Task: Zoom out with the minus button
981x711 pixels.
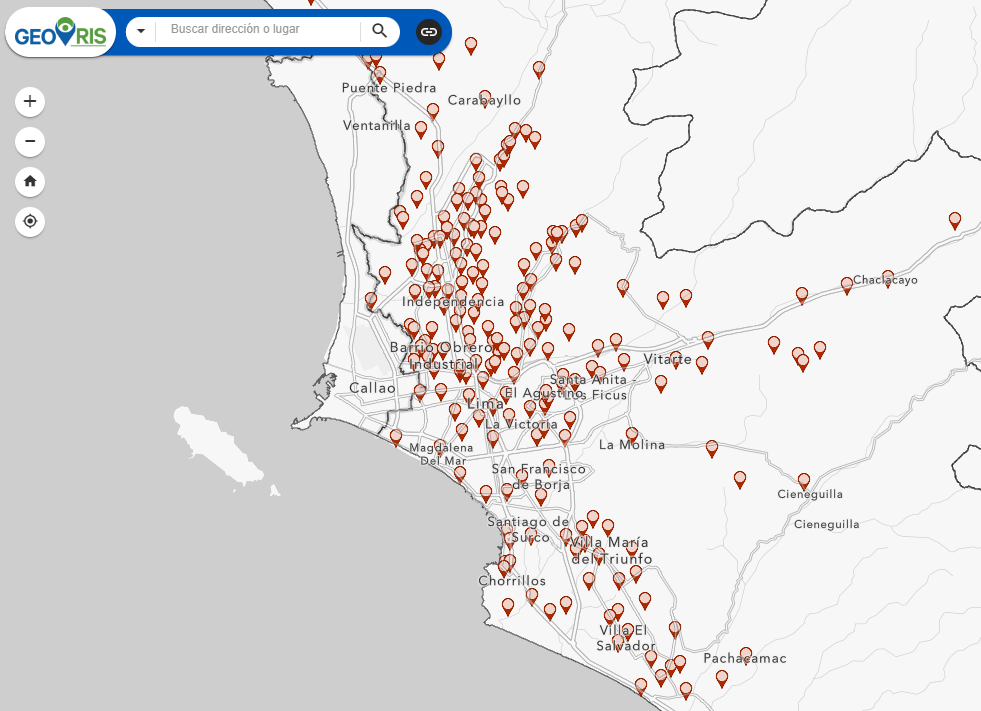Action: click(x=30, y=141)
